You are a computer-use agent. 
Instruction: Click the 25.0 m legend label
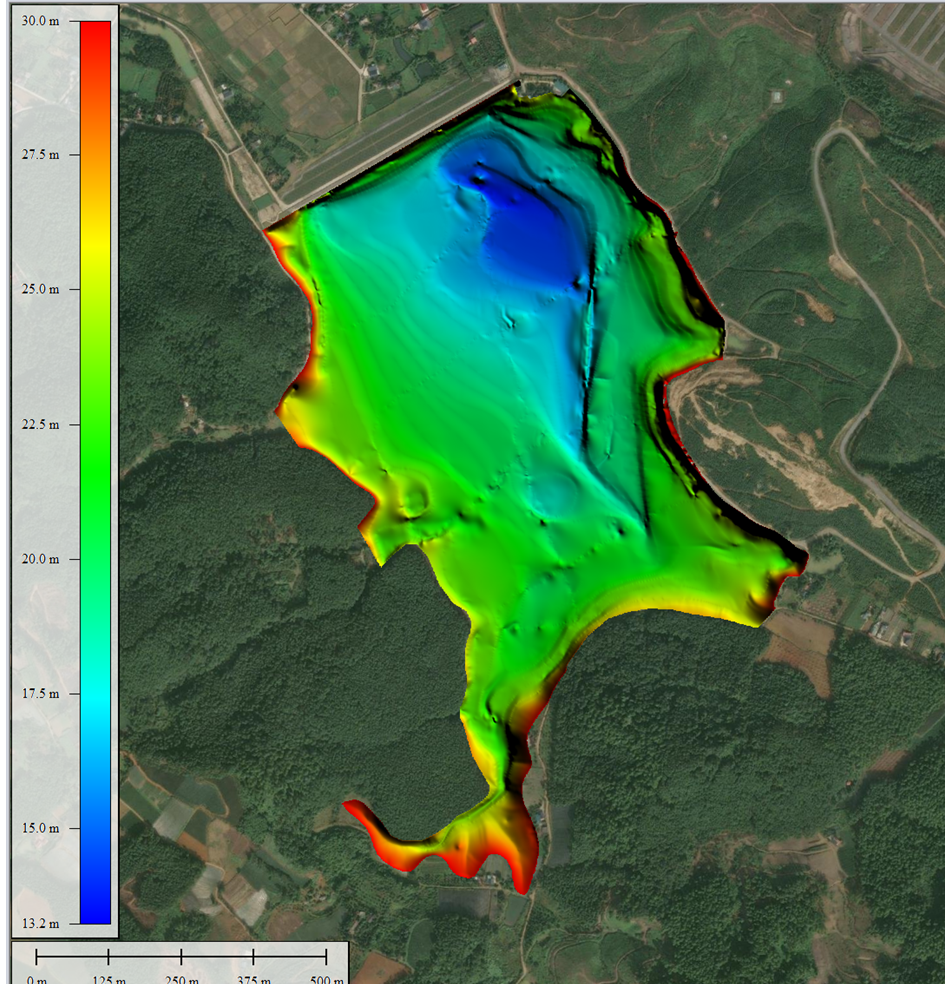point(41,289)
